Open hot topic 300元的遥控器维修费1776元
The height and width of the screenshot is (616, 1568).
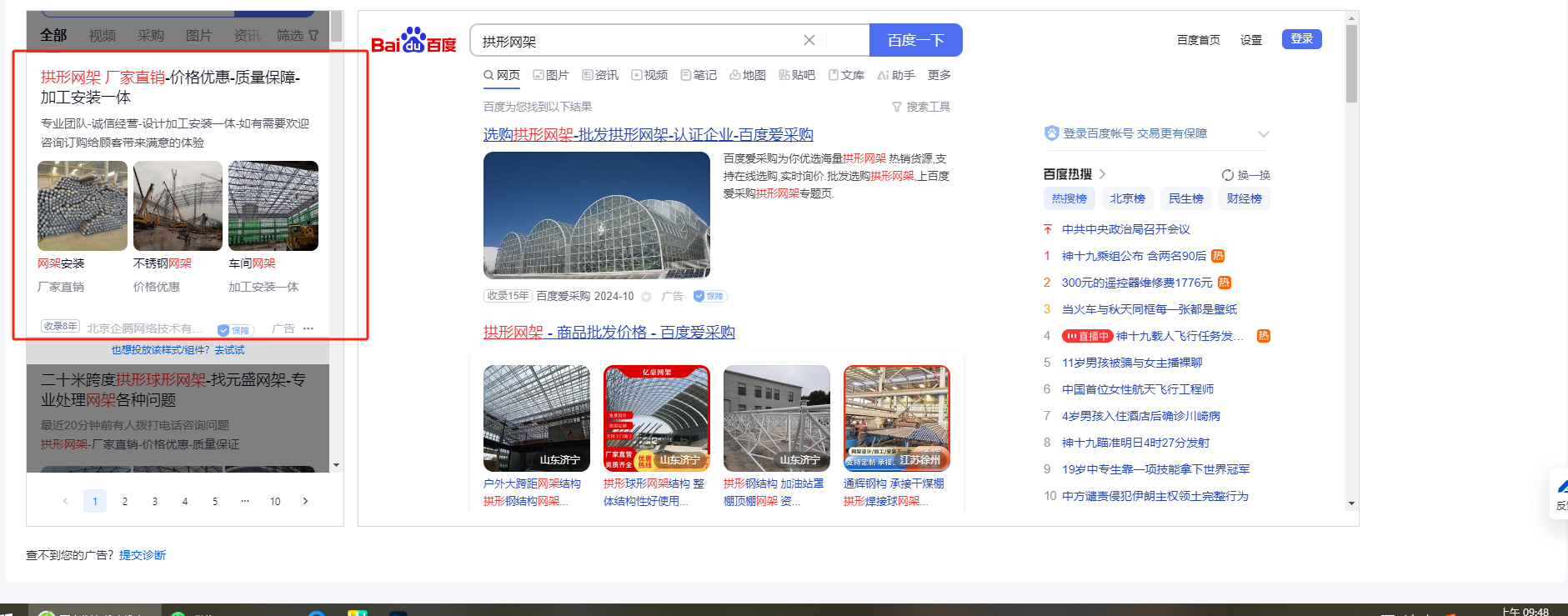pos(1137,283)
